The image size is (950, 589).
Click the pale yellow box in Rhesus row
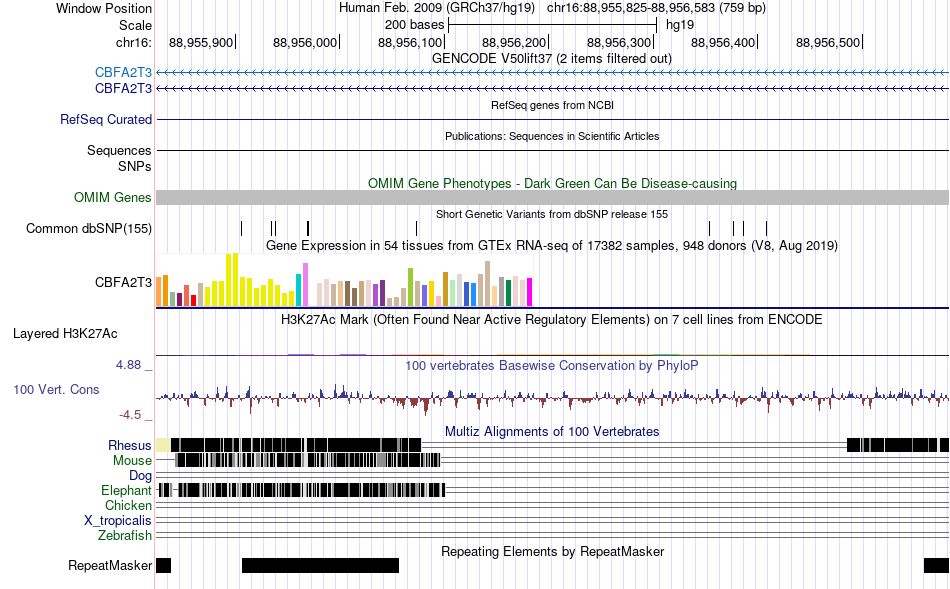pyautogui.click(x=163, y=445)
